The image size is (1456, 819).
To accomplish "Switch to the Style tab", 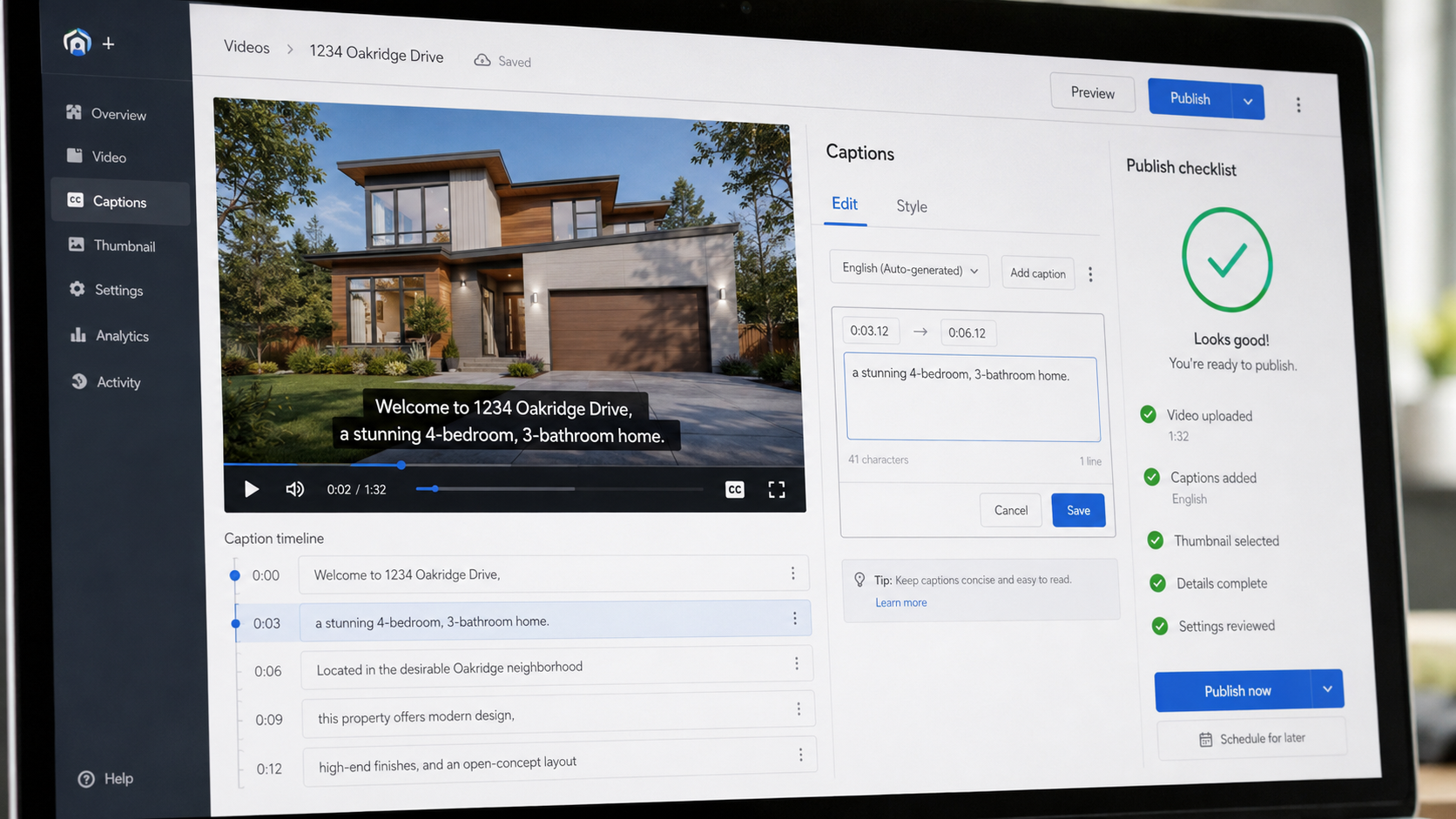I will tap(912, 206).
